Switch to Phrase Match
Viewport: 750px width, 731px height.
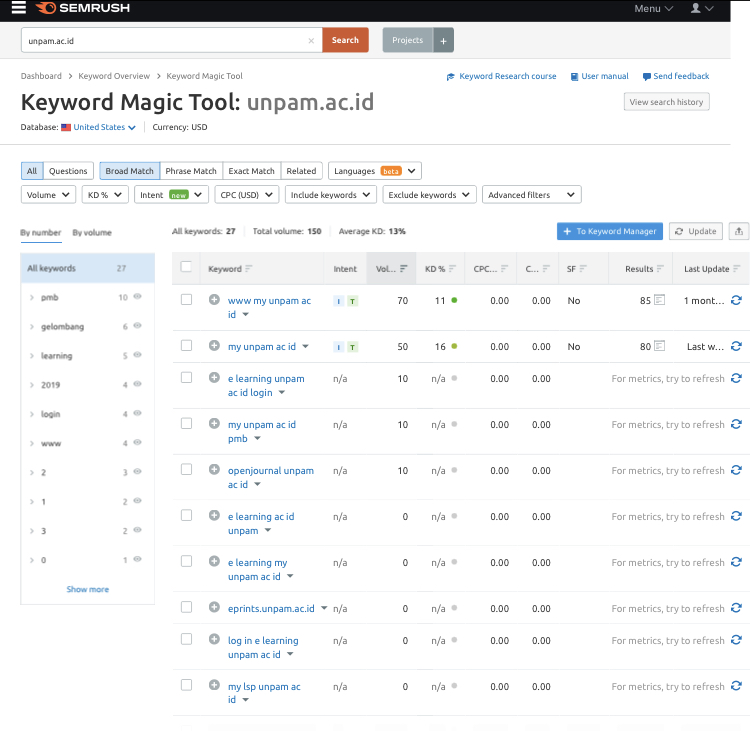[191, 171]
